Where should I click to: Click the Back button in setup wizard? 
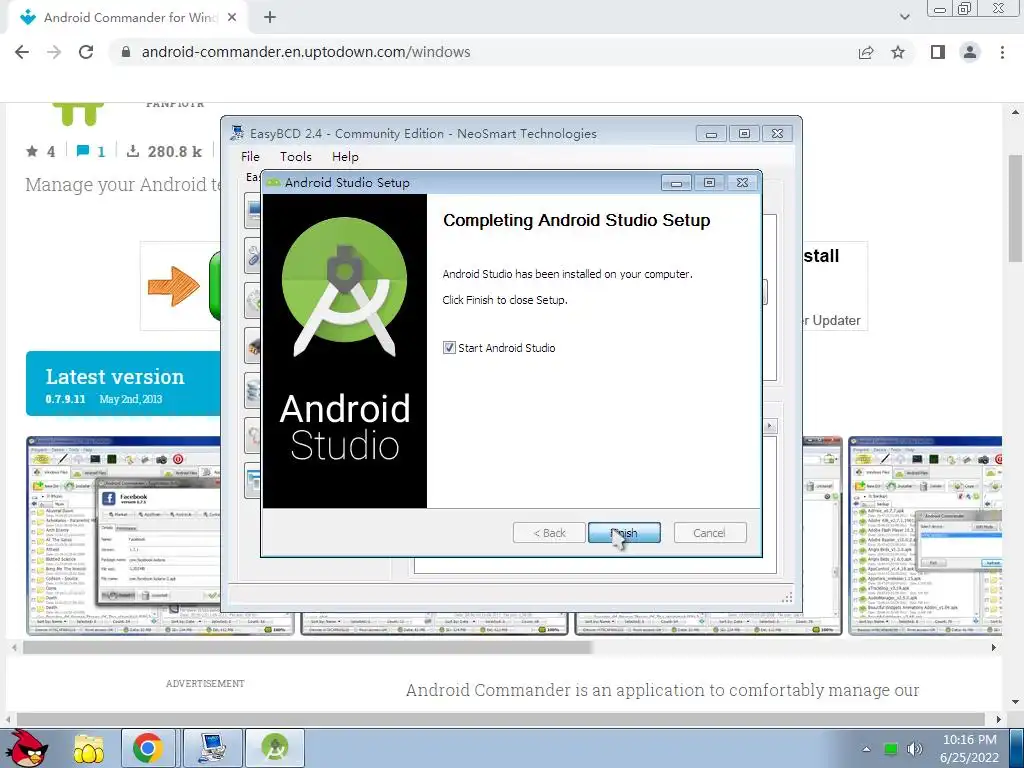(549, 533)
